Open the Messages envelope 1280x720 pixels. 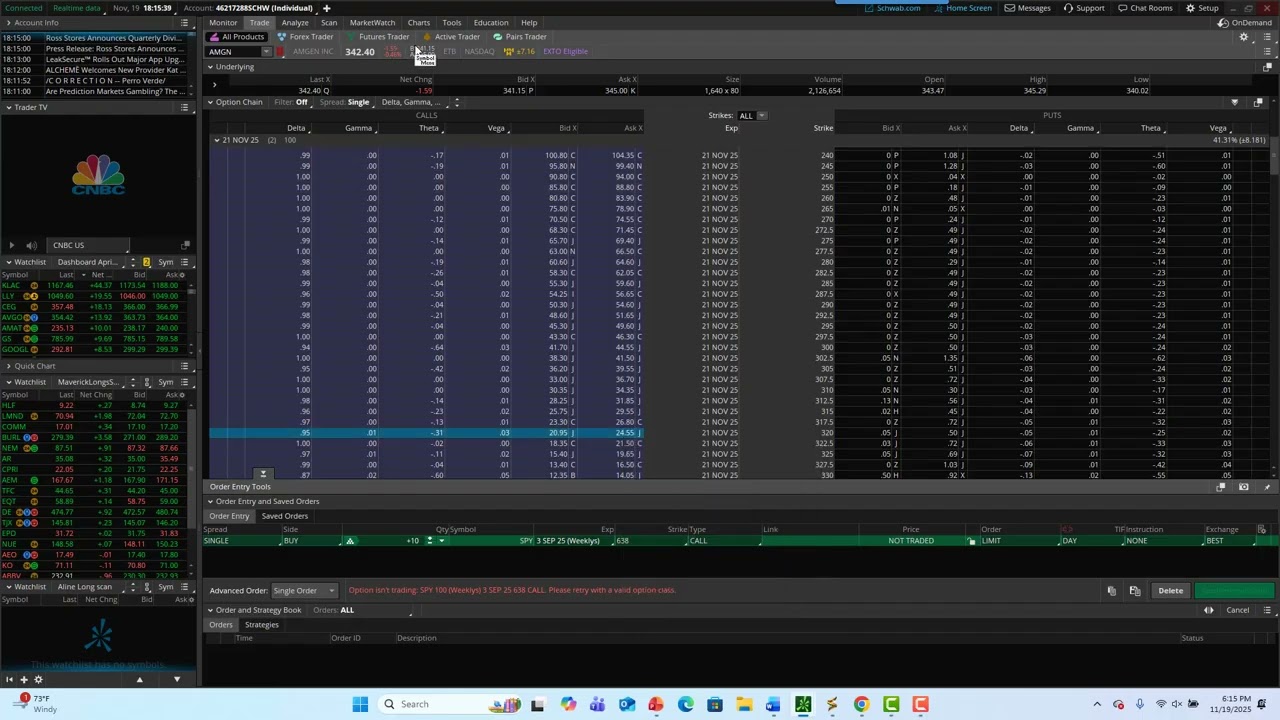click(x=1027, y=8)
